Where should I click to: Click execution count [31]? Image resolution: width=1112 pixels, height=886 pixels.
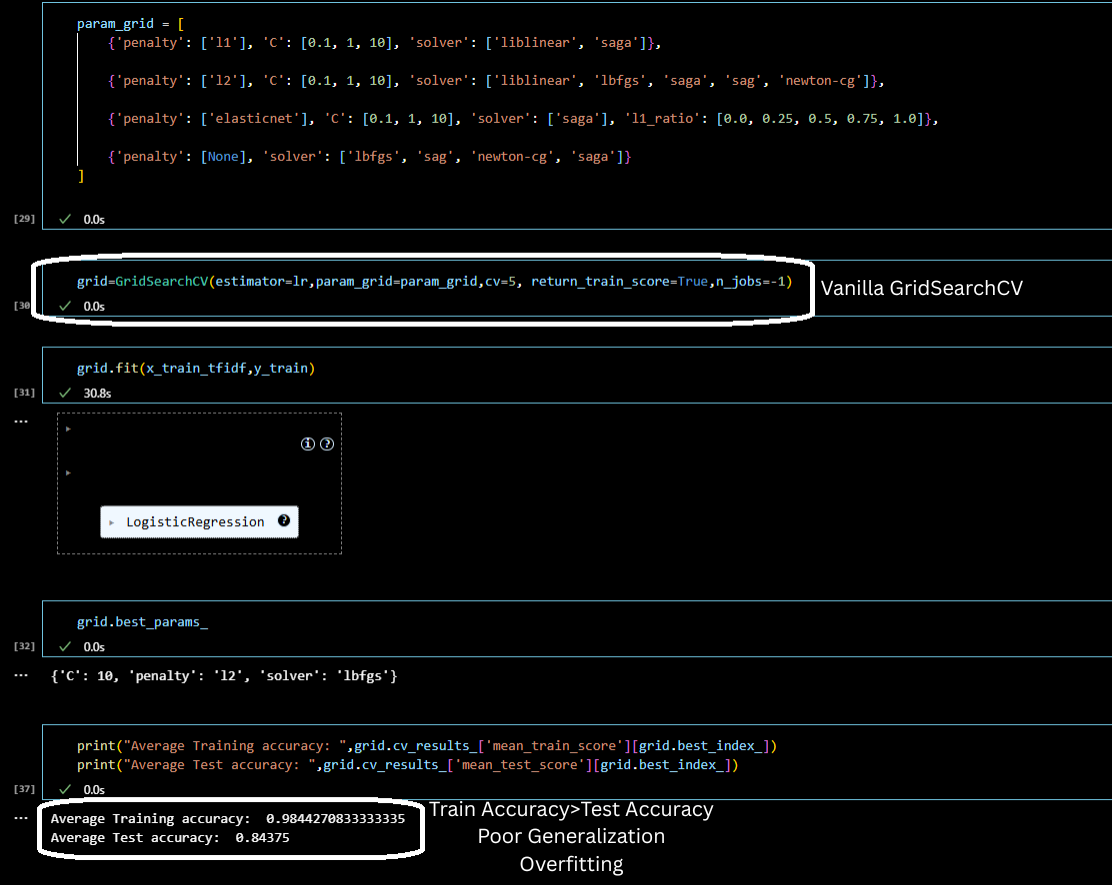[x=24, y=392]
